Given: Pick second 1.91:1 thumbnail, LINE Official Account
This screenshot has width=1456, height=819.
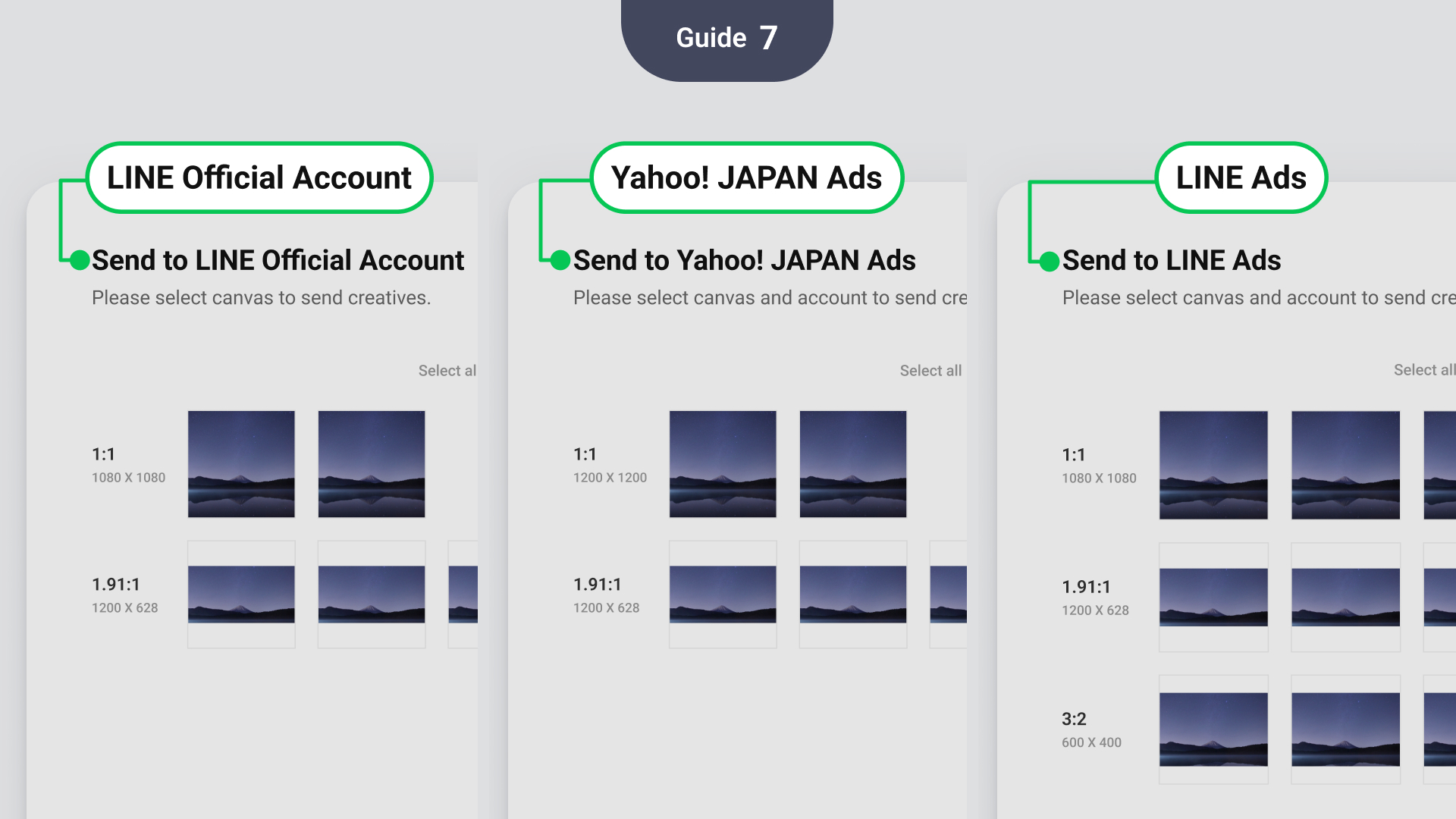Looking at the screenshot, I should pyautogui.click(x=372, y=595).
